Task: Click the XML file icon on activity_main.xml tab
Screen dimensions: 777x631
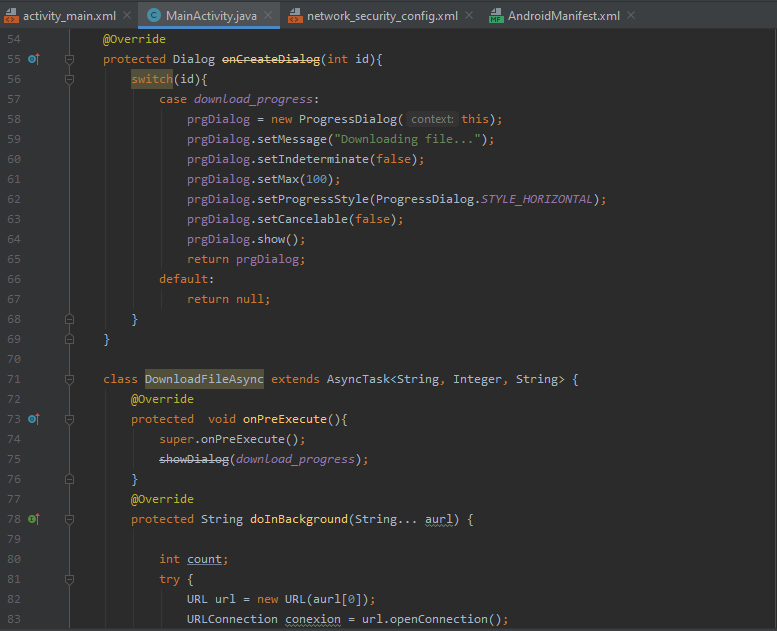Action: 11,16
